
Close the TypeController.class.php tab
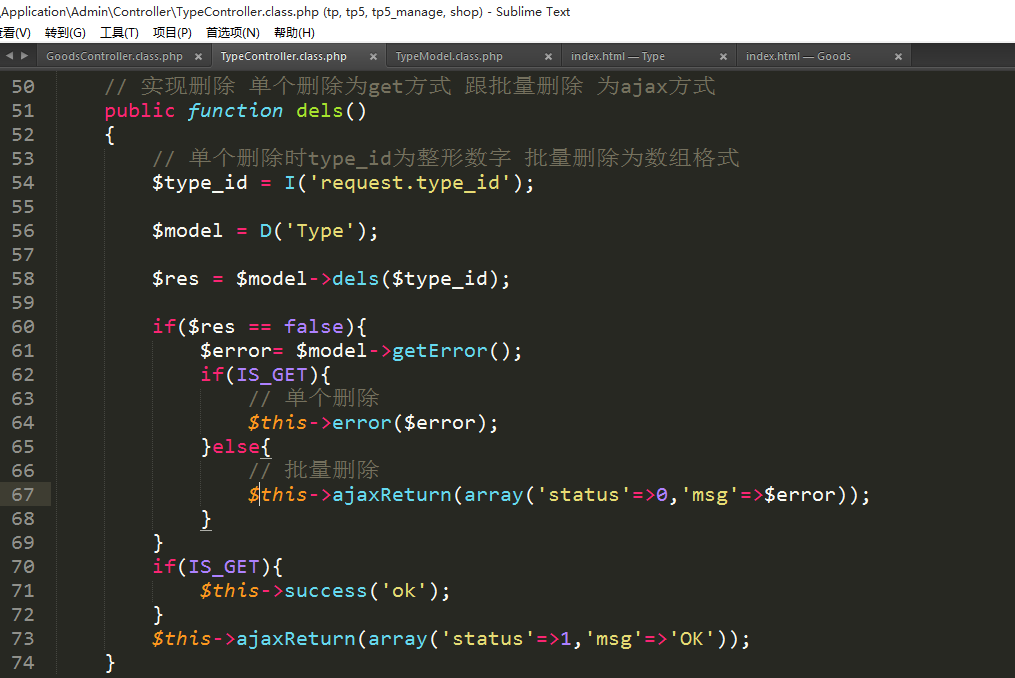pyautogui.click(x=373, y=57)
